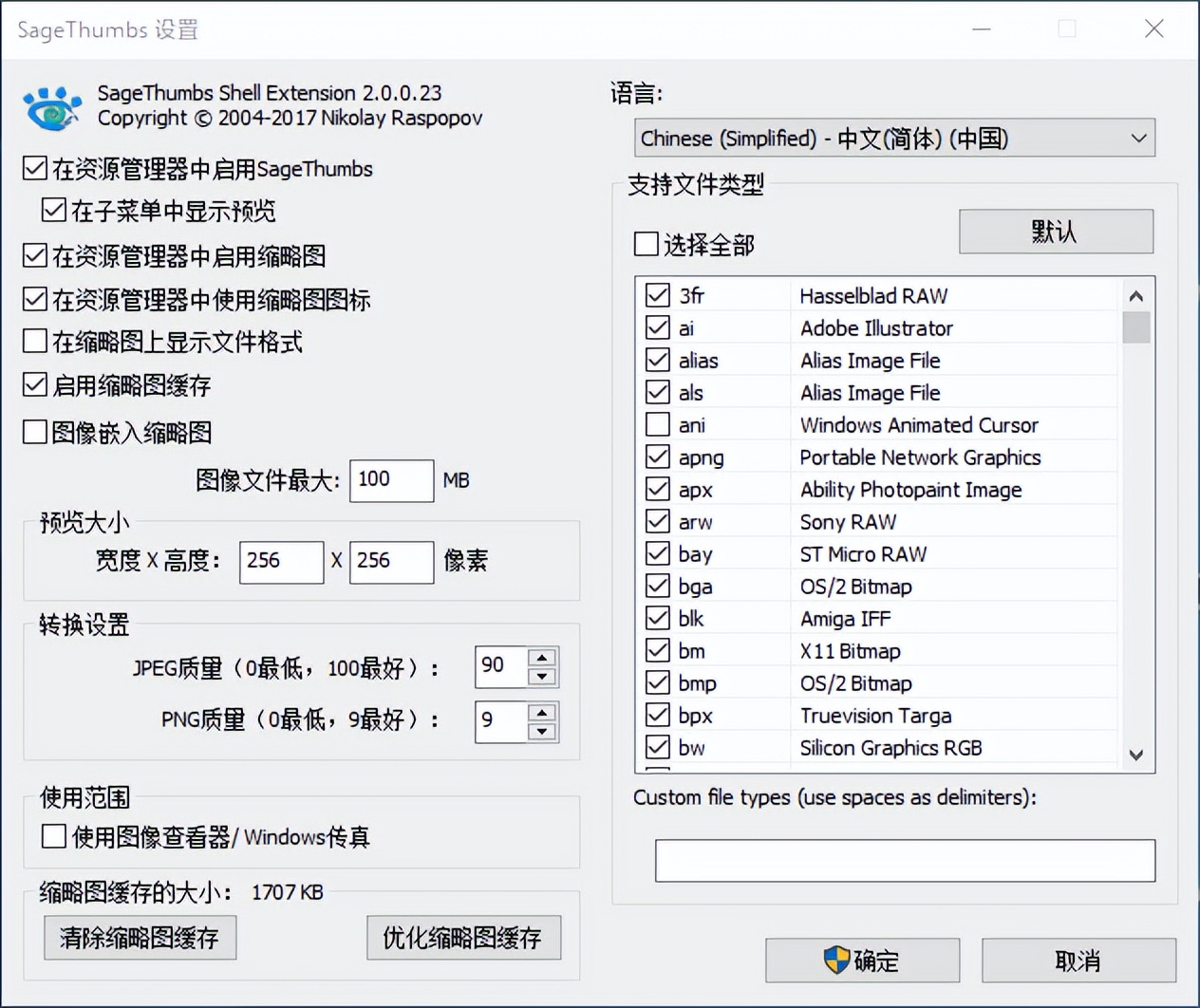1200x1008 pixels.
Task: Uncheck the bmp OS/2 Bitmap file type
Action: pos(658,682)
